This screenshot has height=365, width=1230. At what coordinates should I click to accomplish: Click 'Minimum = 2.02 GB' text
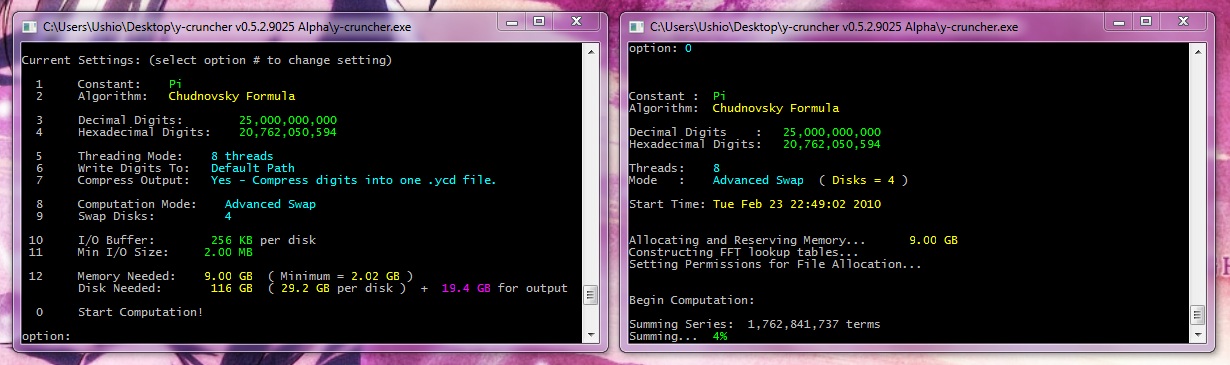pyautogui.click(x=341, y=276)
